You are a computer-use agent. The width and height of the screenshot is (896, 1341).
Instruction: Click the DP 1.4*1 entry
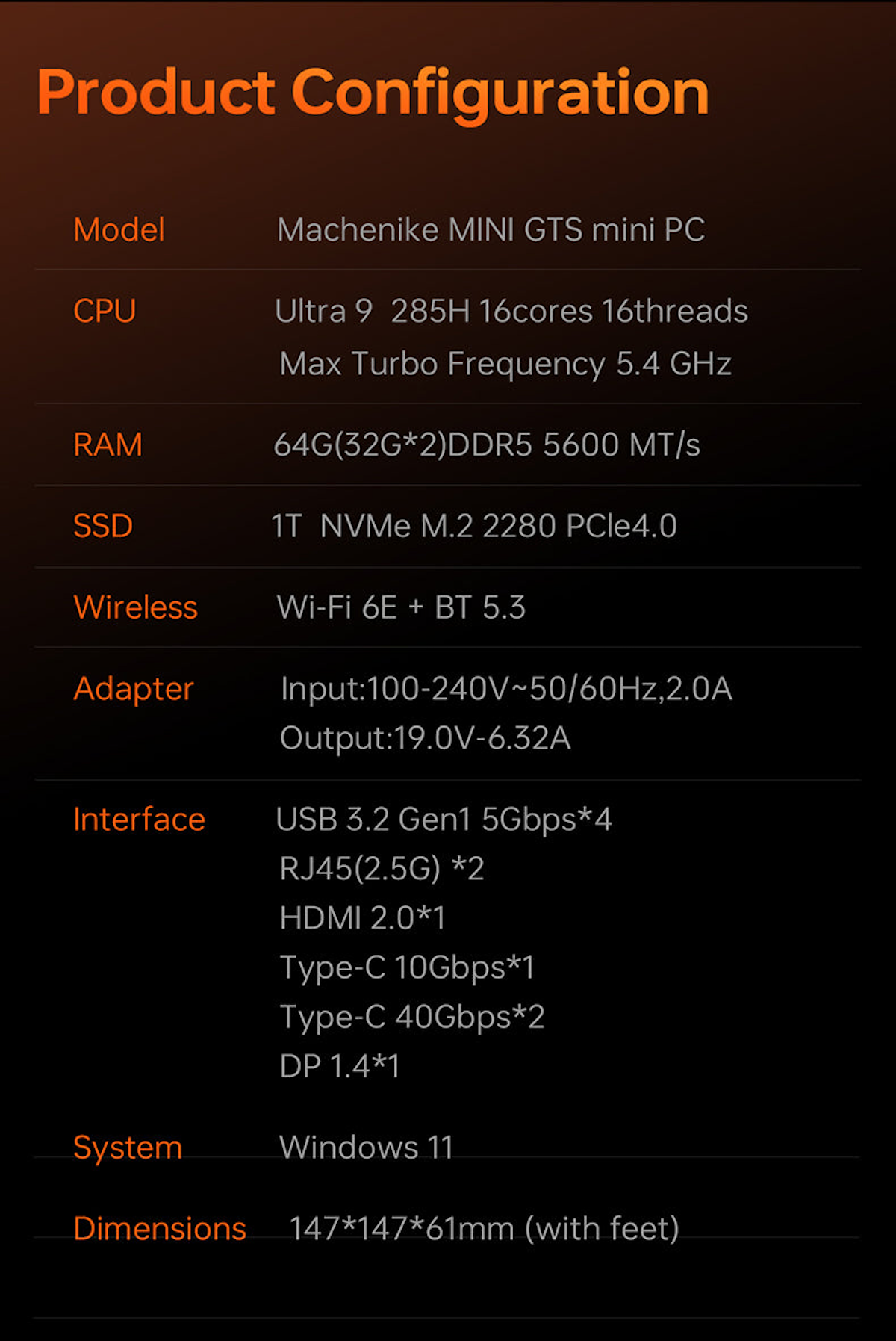339,1066
